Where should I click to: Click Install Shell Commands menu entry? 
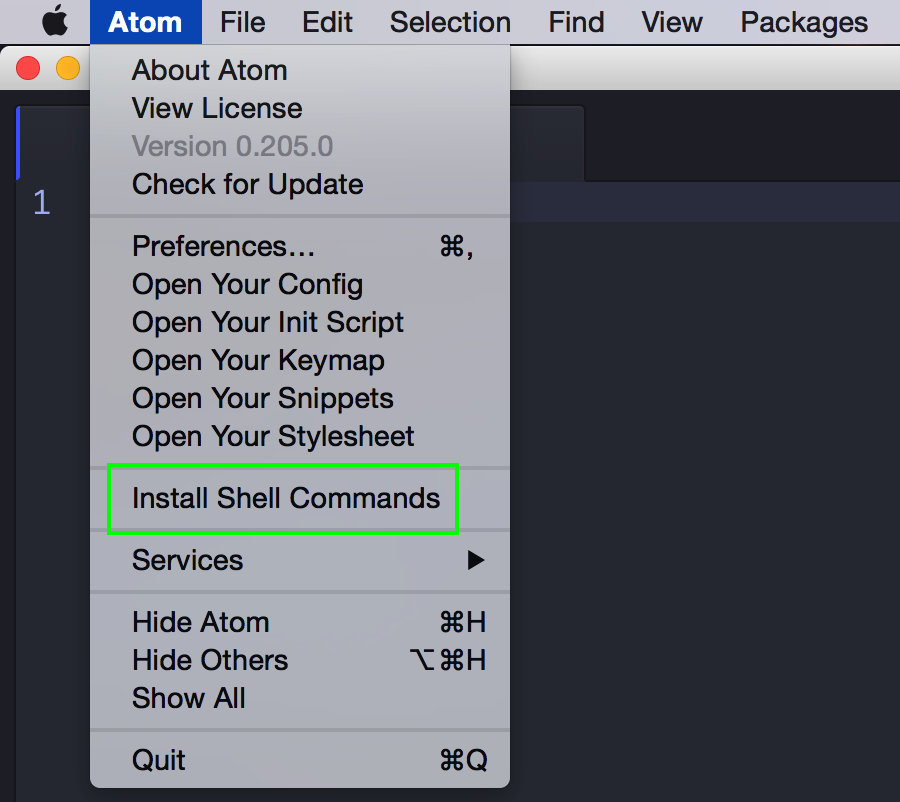[285, 498]
